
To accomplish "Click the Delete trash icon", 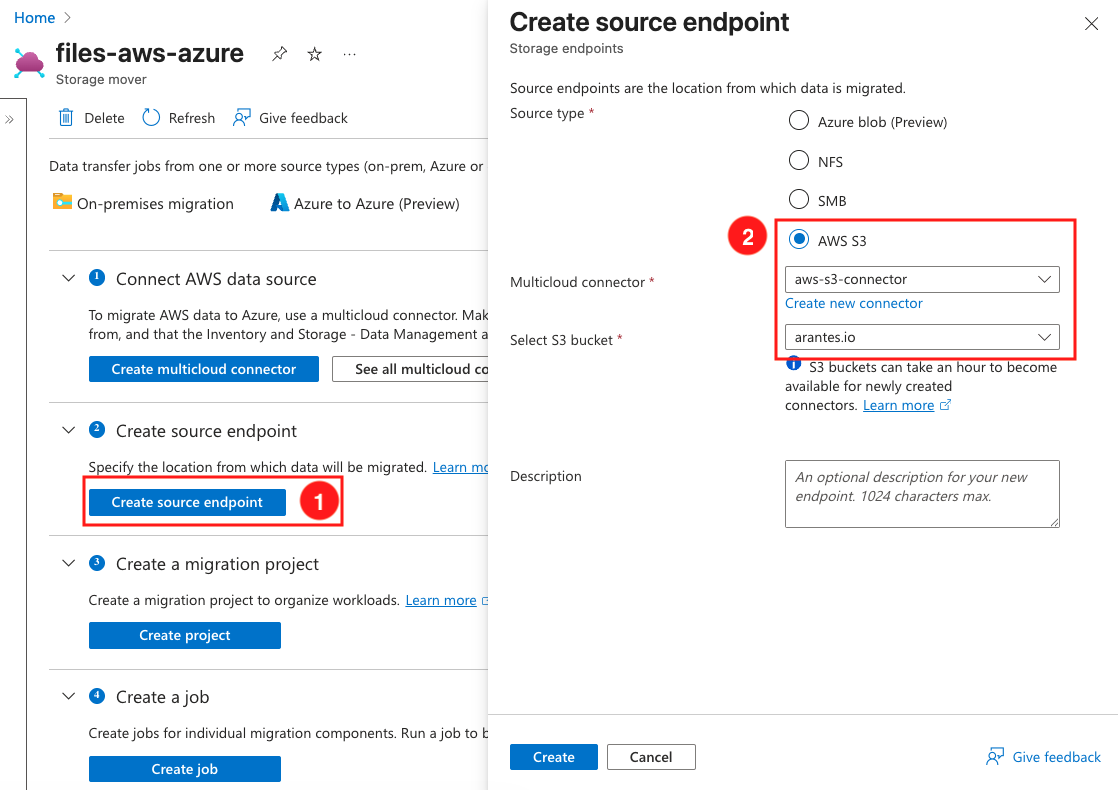I will pyautogui.click(x=66, y=118).
